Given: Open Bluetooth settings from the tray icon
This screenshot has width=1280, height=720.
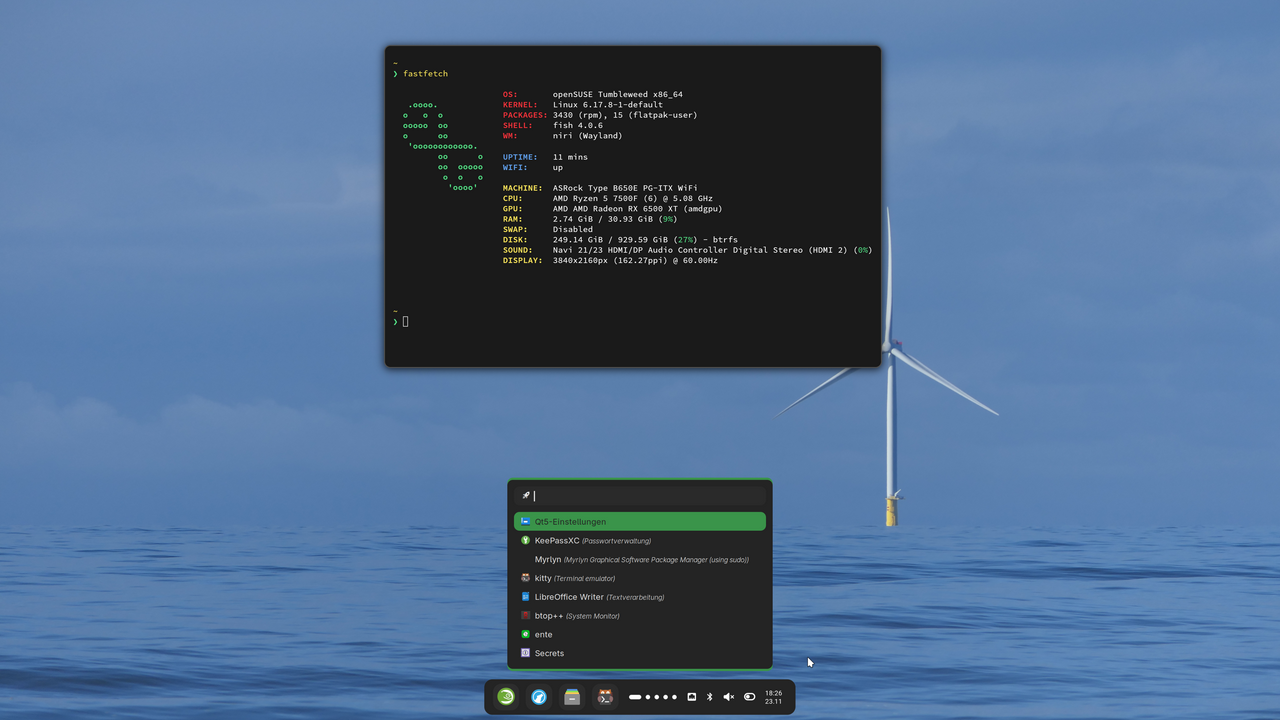Looking at the screenshot, I should click(x=710, y=697).
